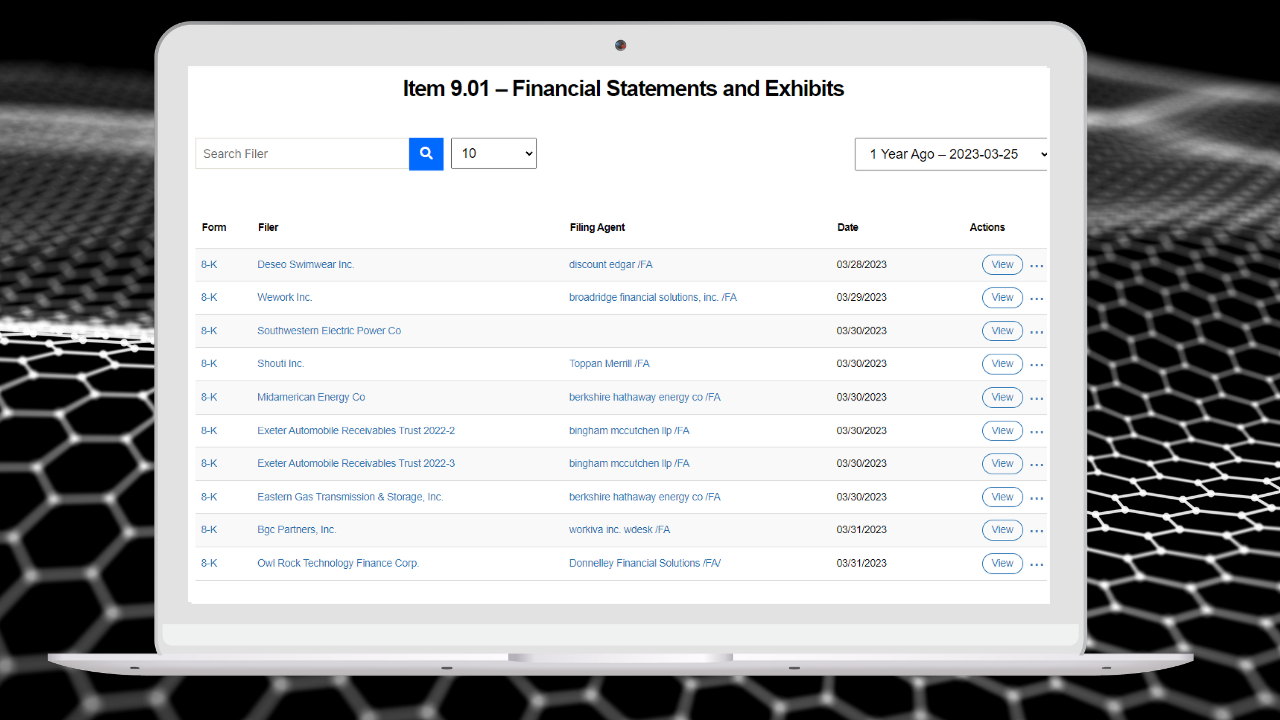Open the 1 Year Ago date range dropdown
The width and height of the screenshot is (1280, 720).
951,155
